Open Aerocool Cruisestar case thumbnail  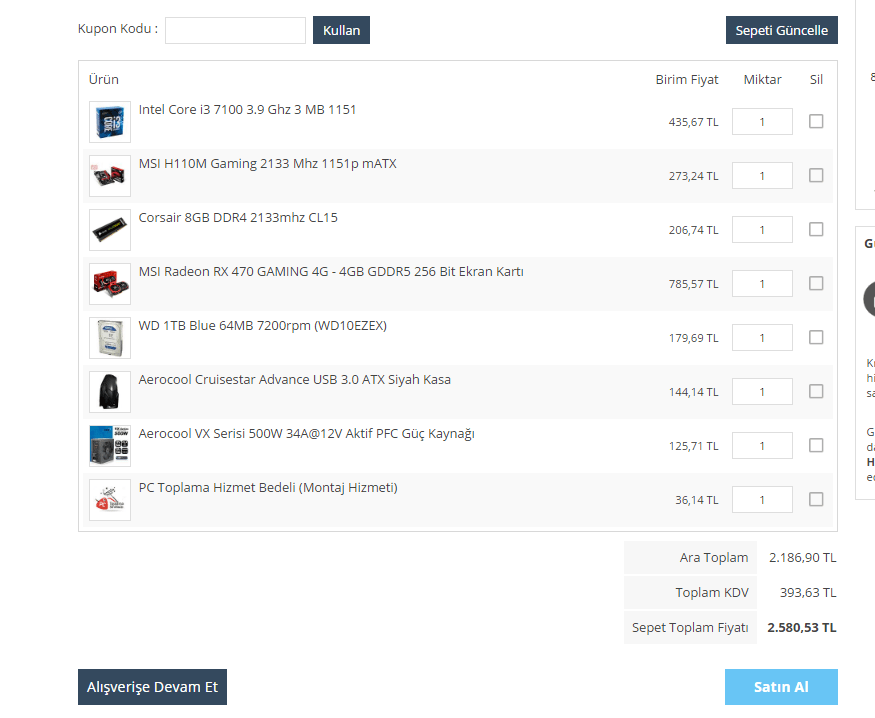pyautogui.click(x=110, y=392)
